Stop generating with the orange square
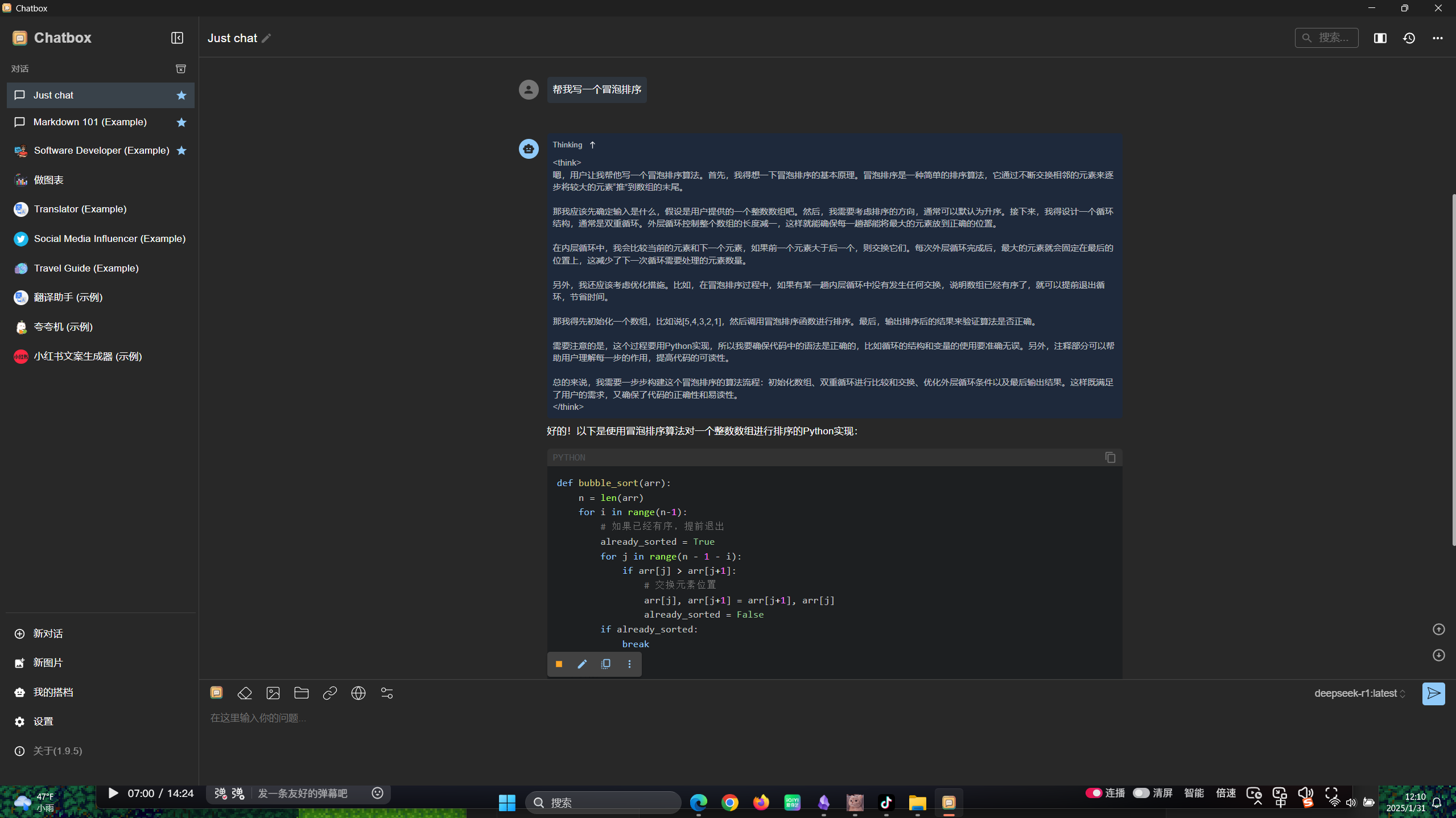 [559, 664]
